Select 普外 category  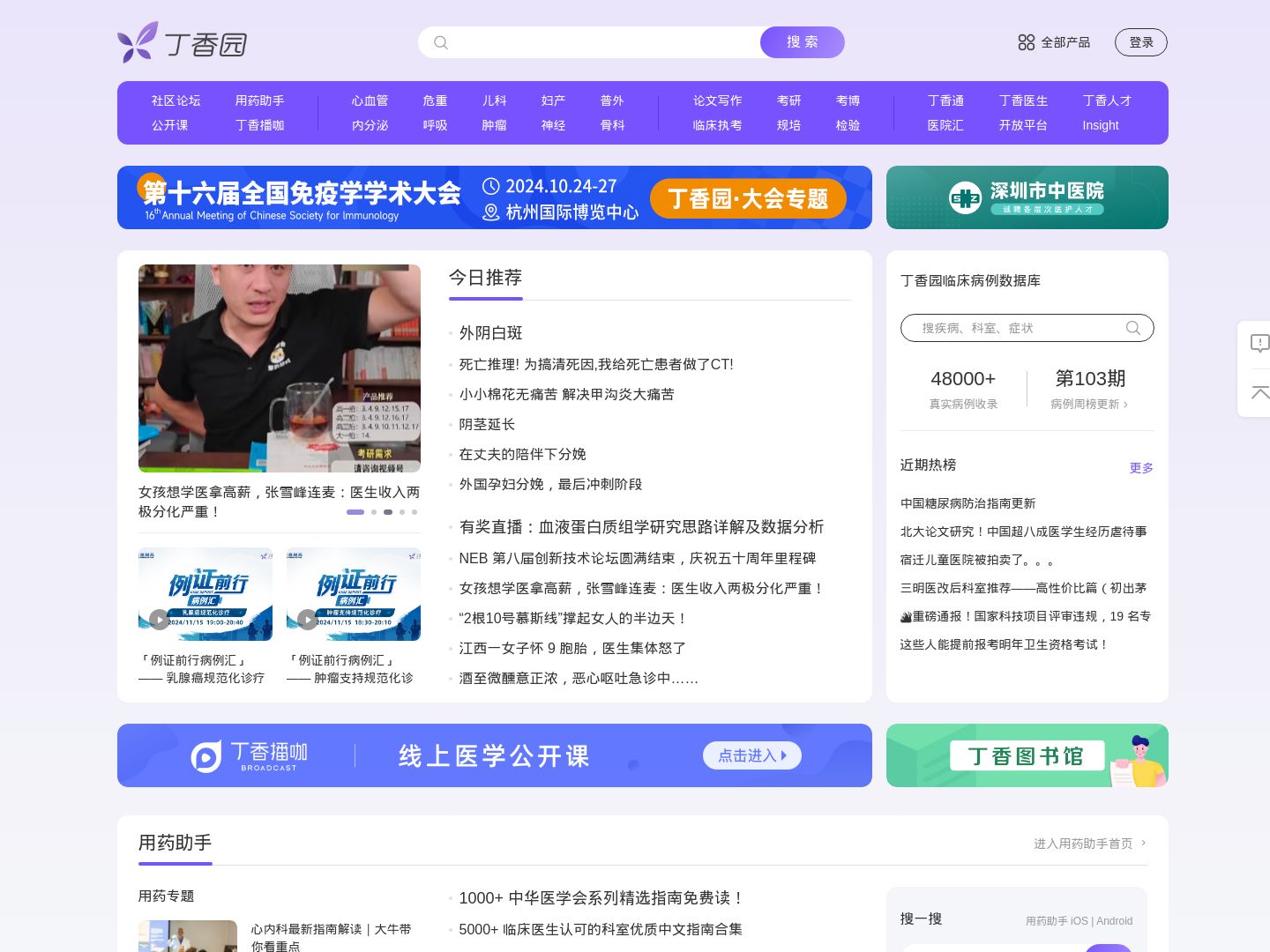tap(612, 100)
